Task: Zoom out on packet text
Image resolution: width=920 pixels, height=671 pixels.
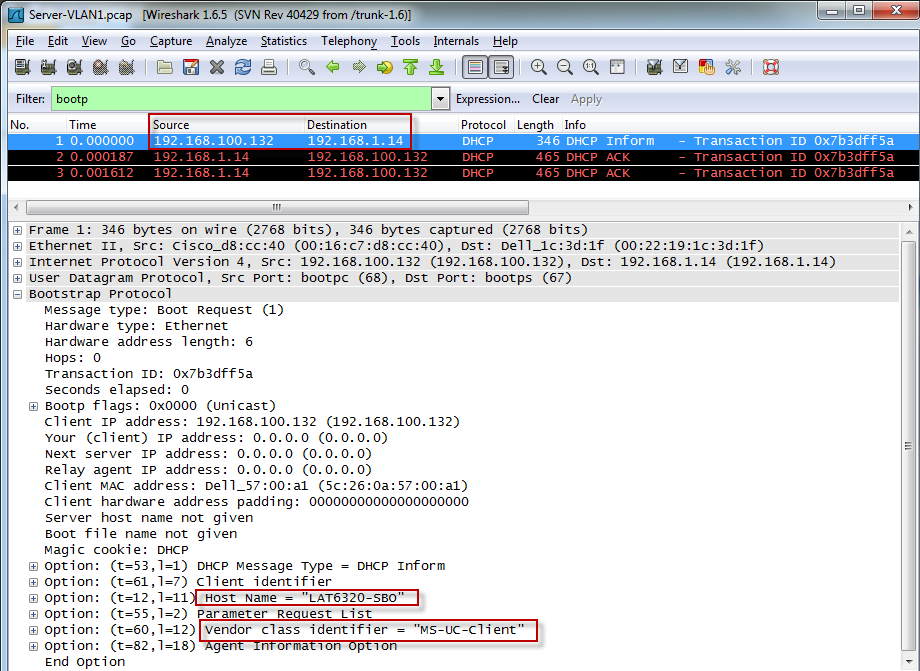Action: pyautogui.click(x=564, y=67)
